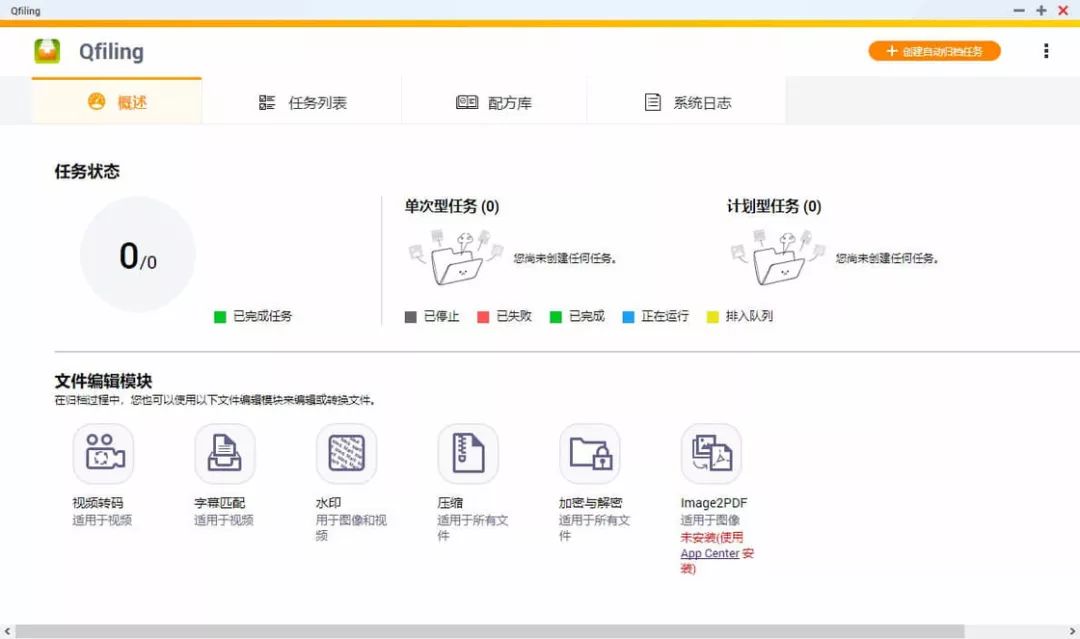Screen dimensions: 1080x639
Task: Click the 加密与解密 encryption module icon
Action: 590,454
